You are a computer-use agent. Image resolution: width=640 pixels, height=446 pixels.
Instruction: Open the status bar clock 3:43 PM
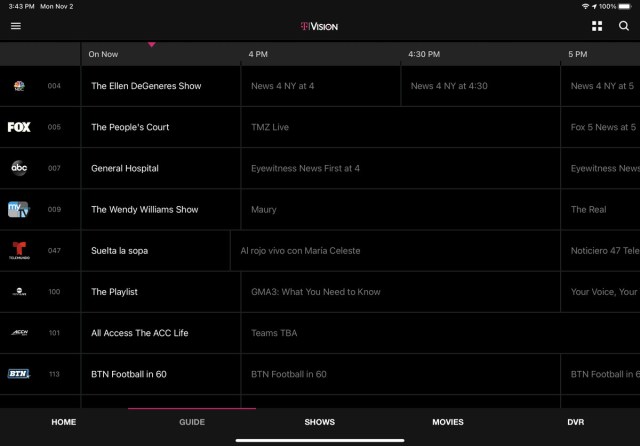coord(21,6)
